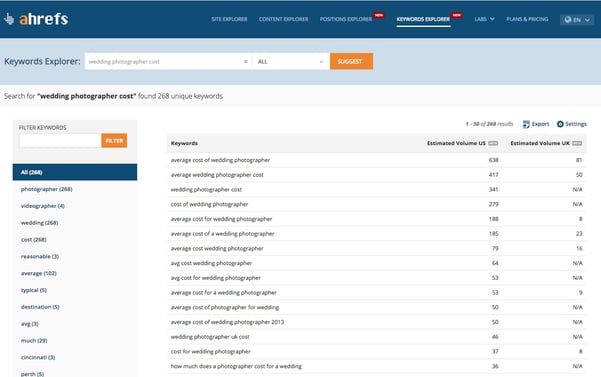The image size is (601, 377).
Task: Click US volume value 638
Action: [x=493, y=160]
